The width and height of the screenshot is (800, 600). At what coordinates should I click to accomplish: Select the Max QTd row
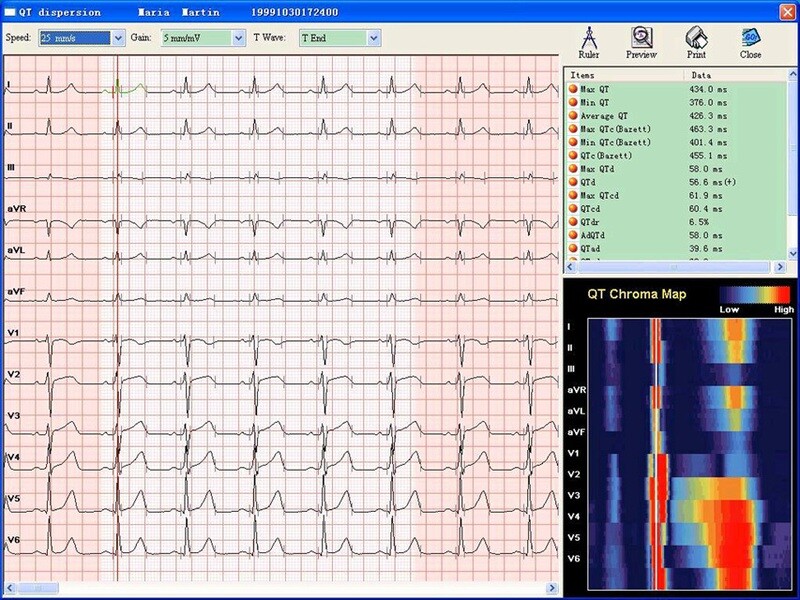(676, 169)
